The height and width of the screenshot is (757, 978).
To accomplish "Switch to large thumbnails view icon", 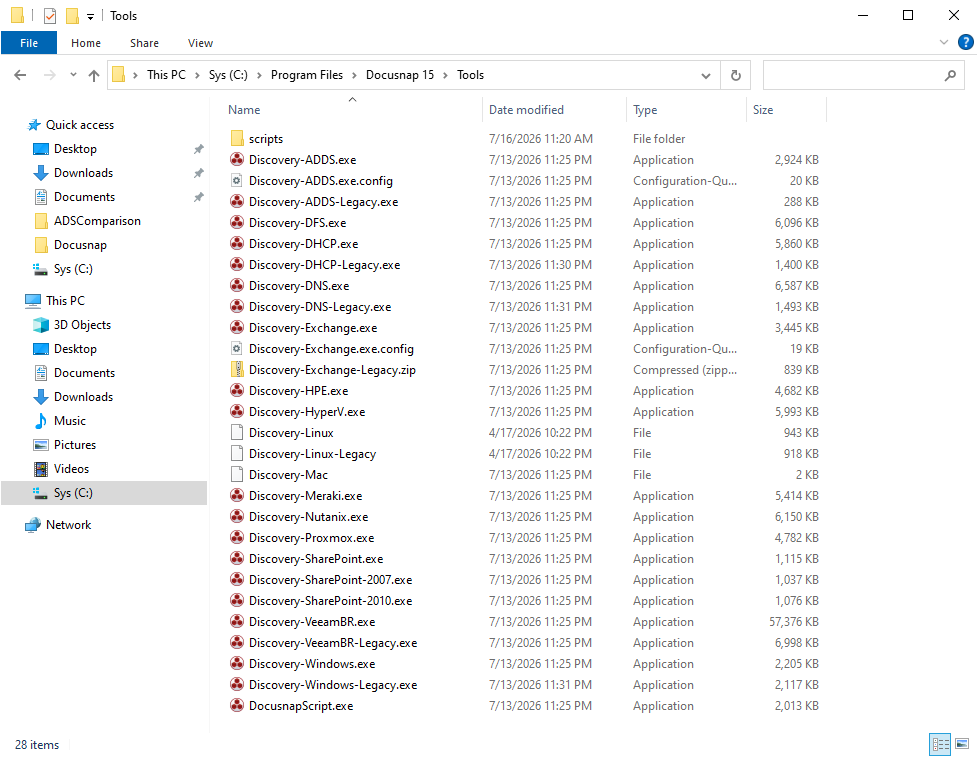I will point(962,743).
